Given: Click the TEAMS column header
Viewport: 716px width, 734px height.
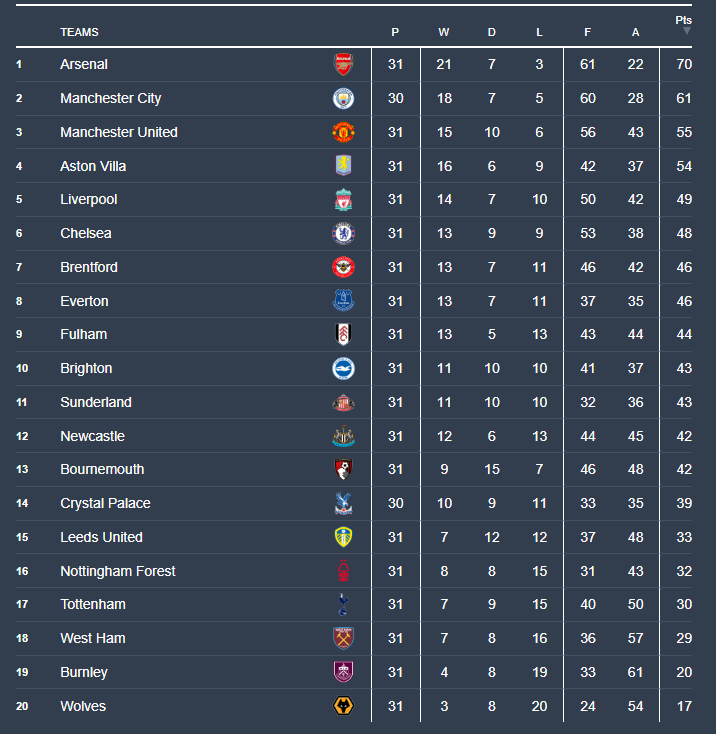Looking at the screenshot, I should click(79, 32).
